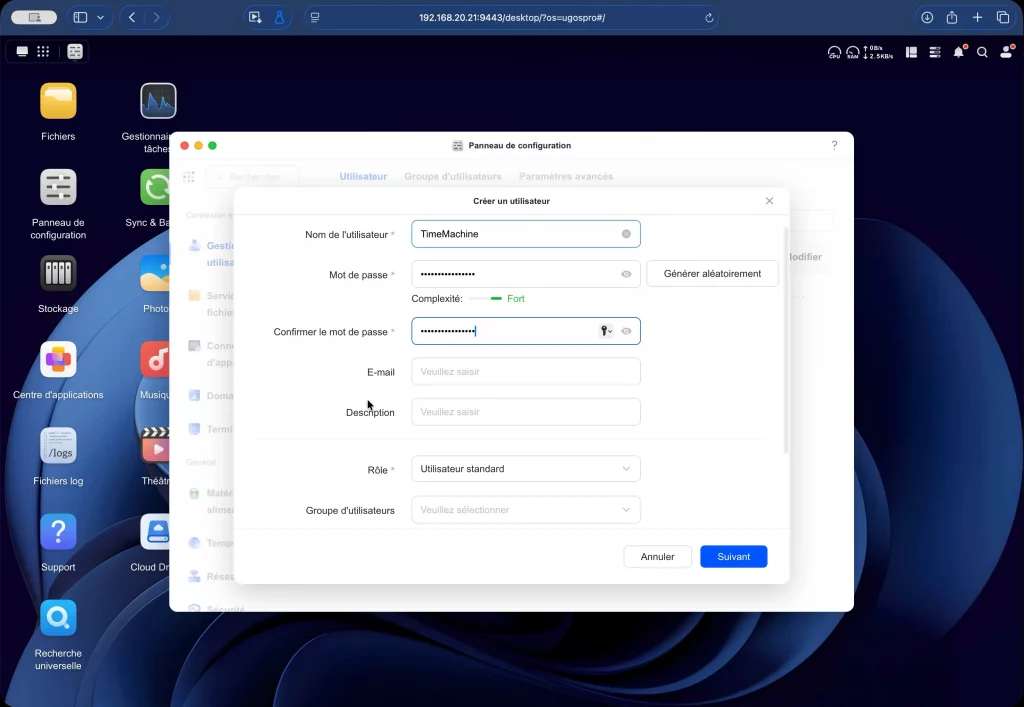Launch Centre d'applications from the desktop
The width and height of the screenshot is (1024, 707).
[x=58, y=360]
